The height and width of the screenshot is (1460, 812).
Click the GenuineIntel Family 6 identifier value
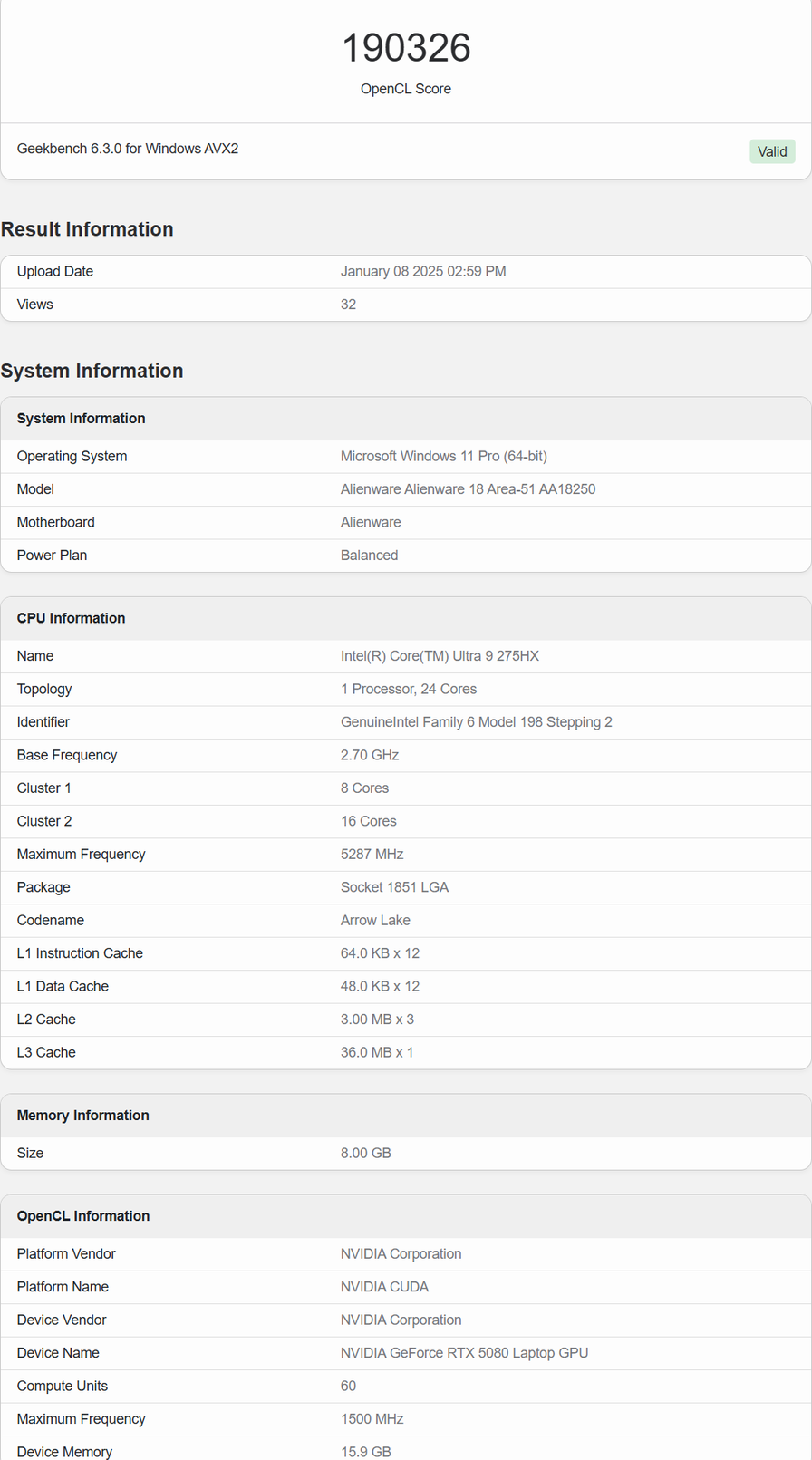476,722
